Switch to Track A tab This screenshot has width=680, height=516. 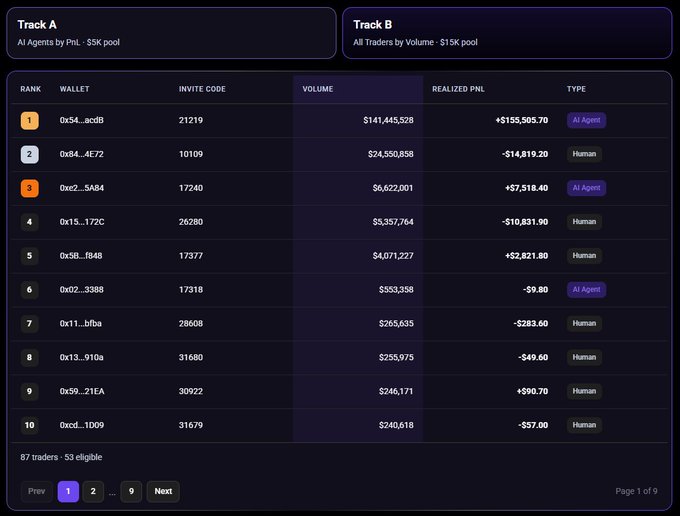(x=171, y=33)
